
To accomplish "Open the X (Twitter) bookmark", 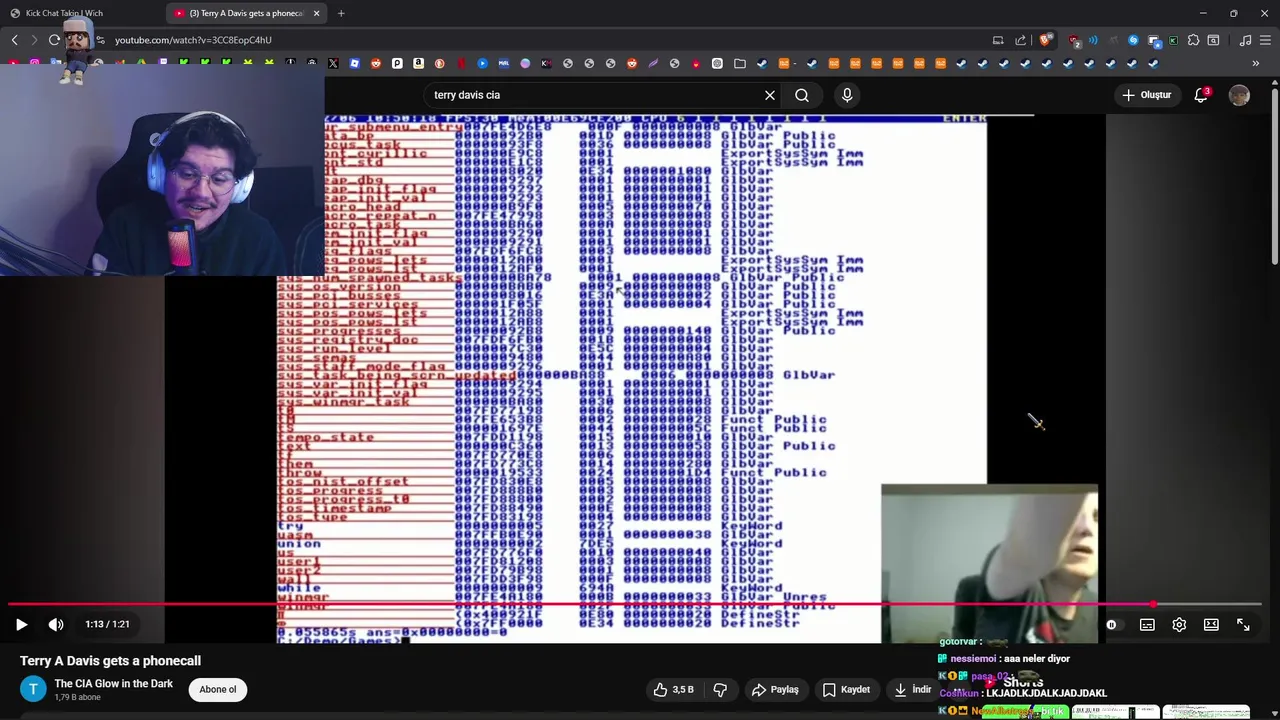I will (x=333, y=63).
